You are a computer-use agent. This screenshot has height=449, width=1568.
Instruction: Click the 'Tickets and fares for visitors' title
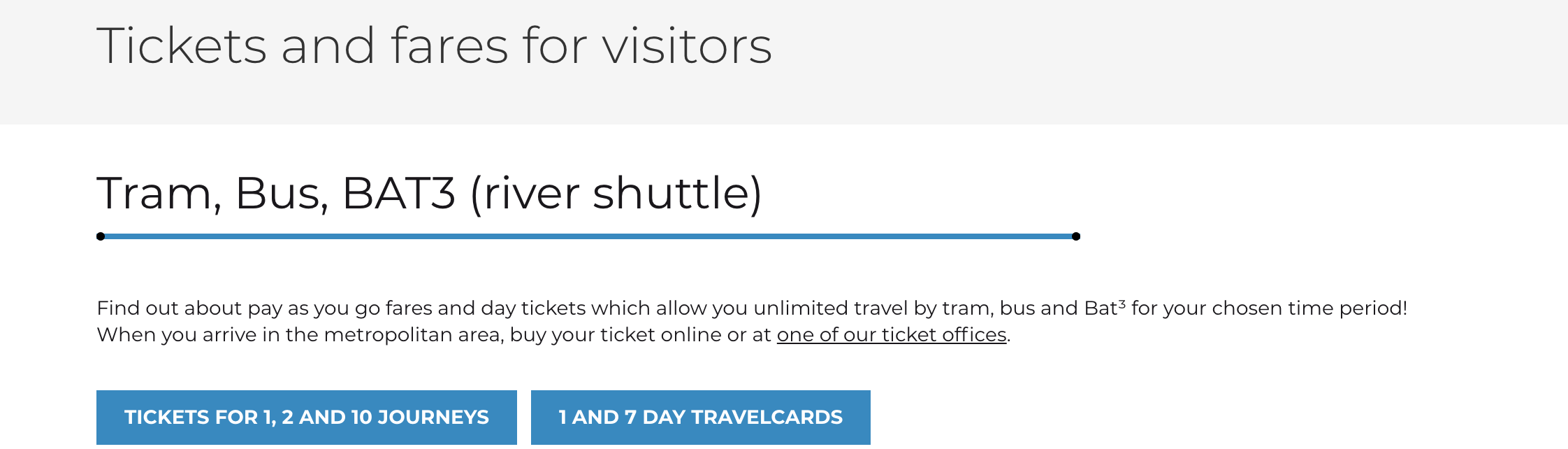434,46
